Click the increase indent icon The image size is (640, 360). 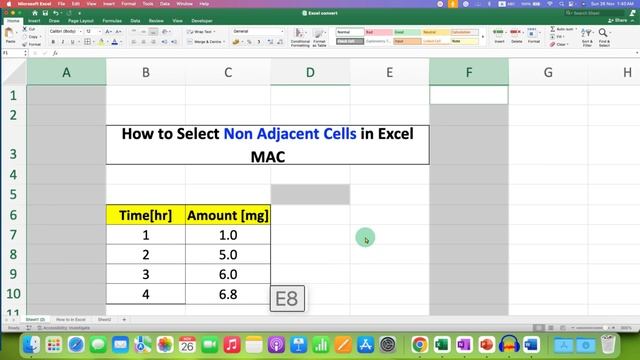(x=174, y=42)
